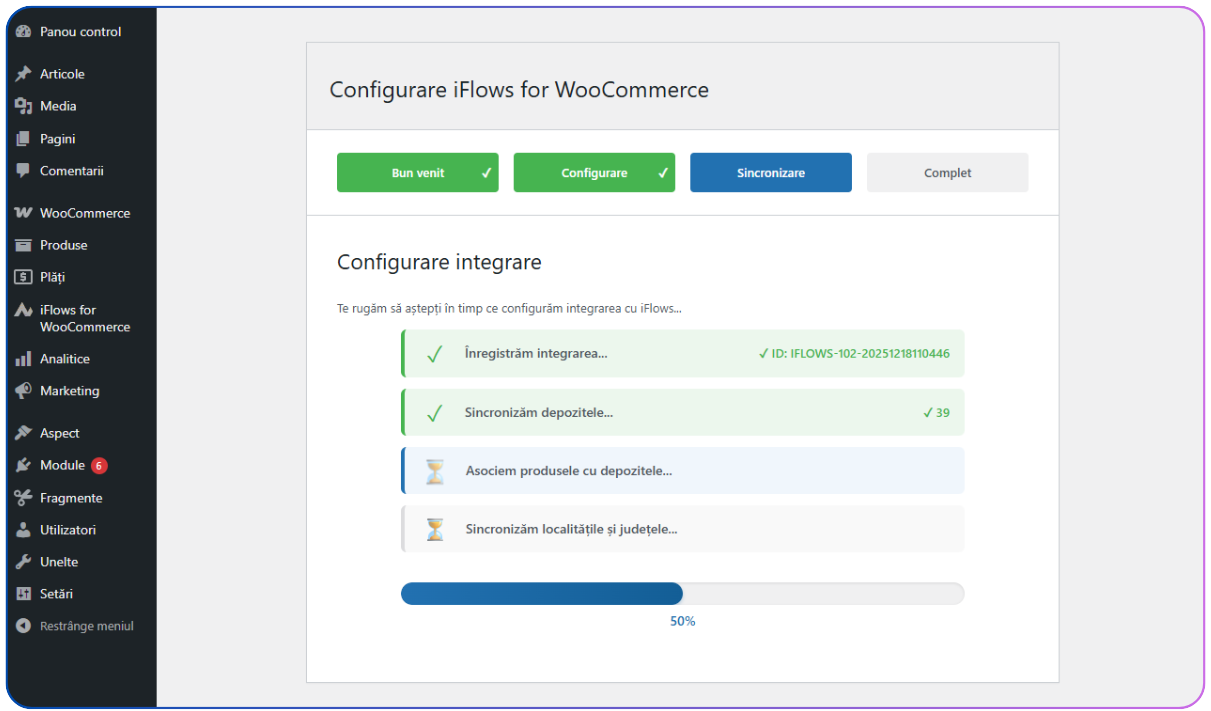Open the Unelte tools icon
The width and height of the screenshot is (1211, 711).
pos(21,561)
